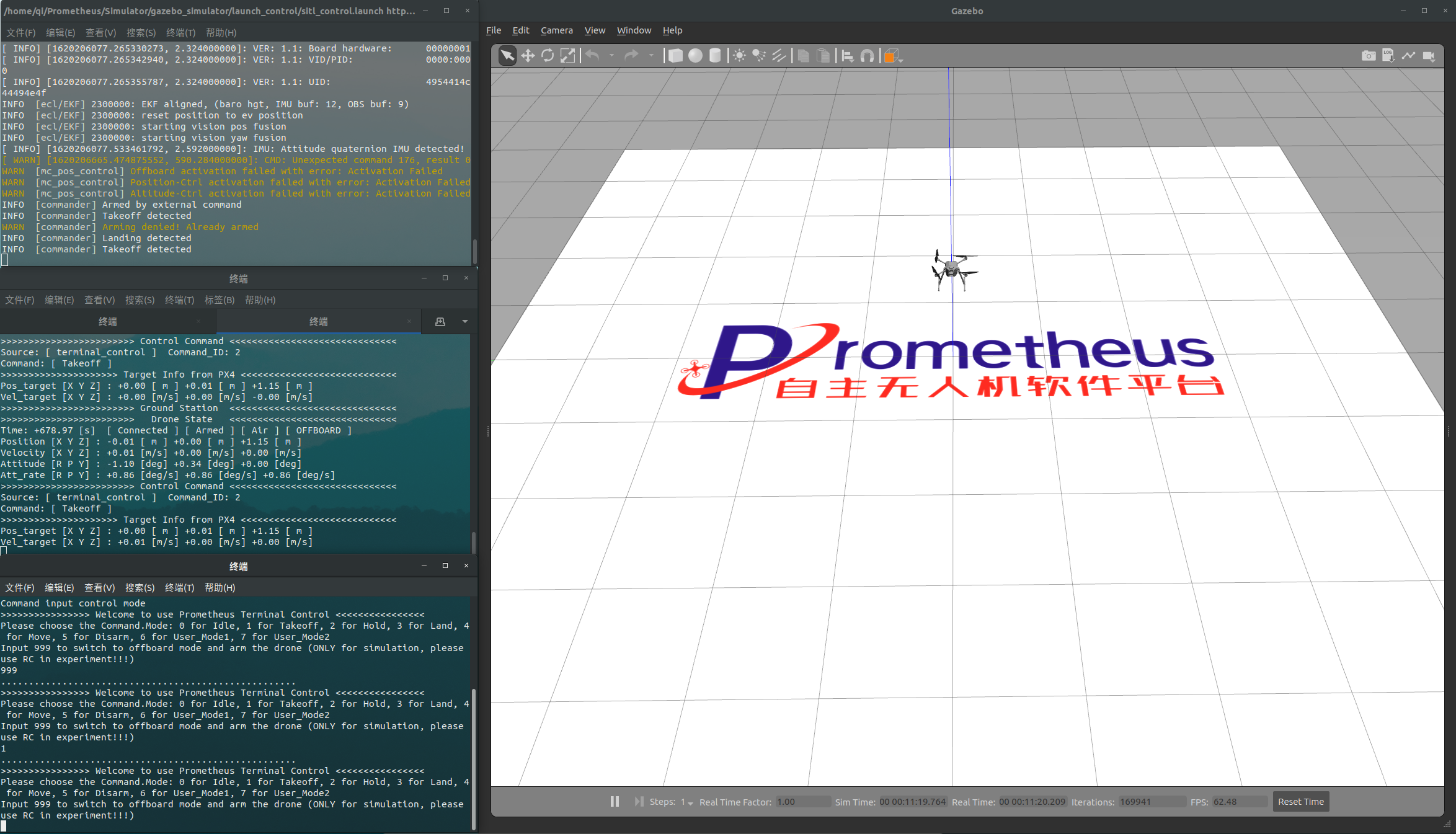Pause the Gazebo simulation
1456x834 pixels.
tap(614, 801)
